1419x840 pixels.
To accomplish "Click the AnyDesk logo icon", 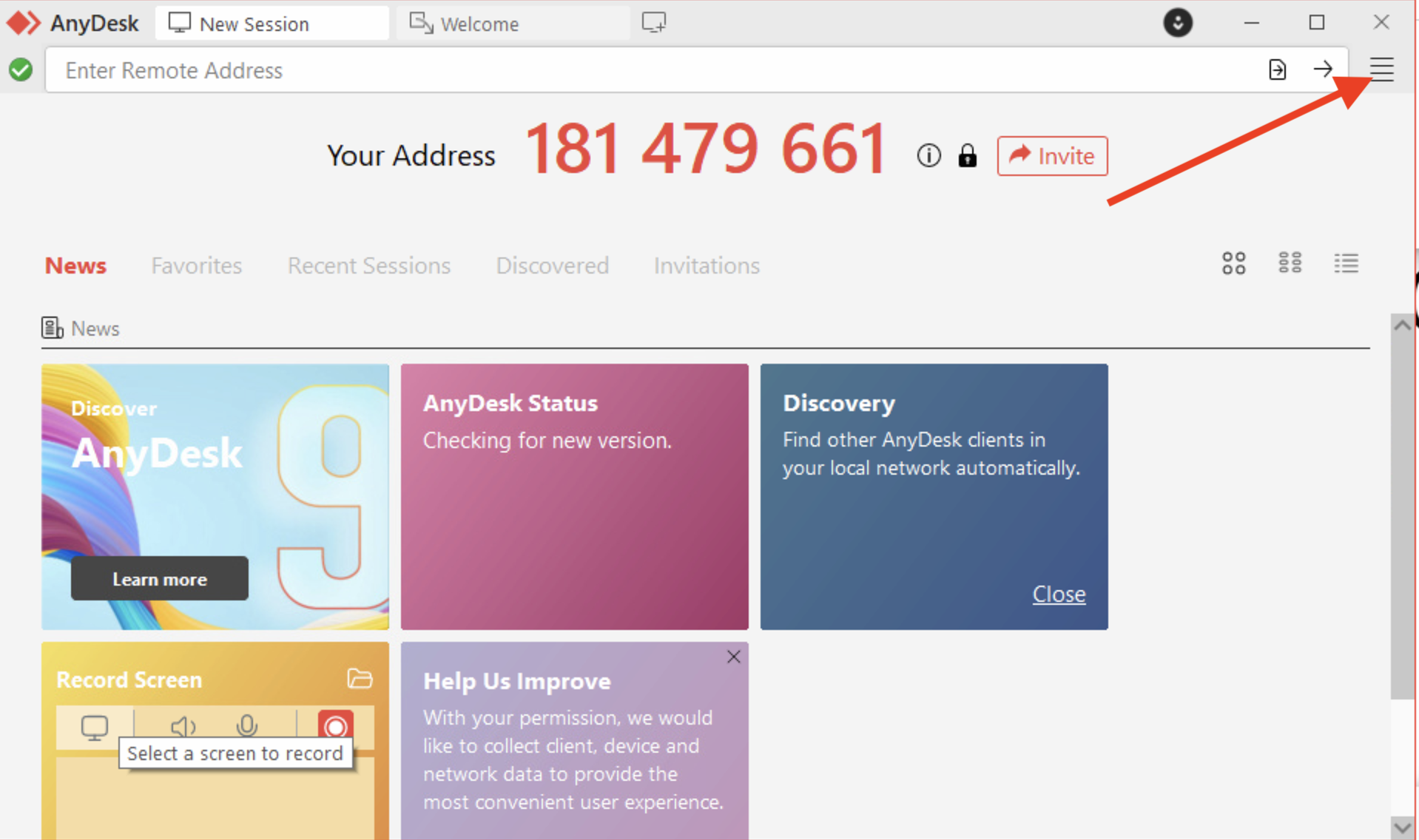I will tap(23, 23).
